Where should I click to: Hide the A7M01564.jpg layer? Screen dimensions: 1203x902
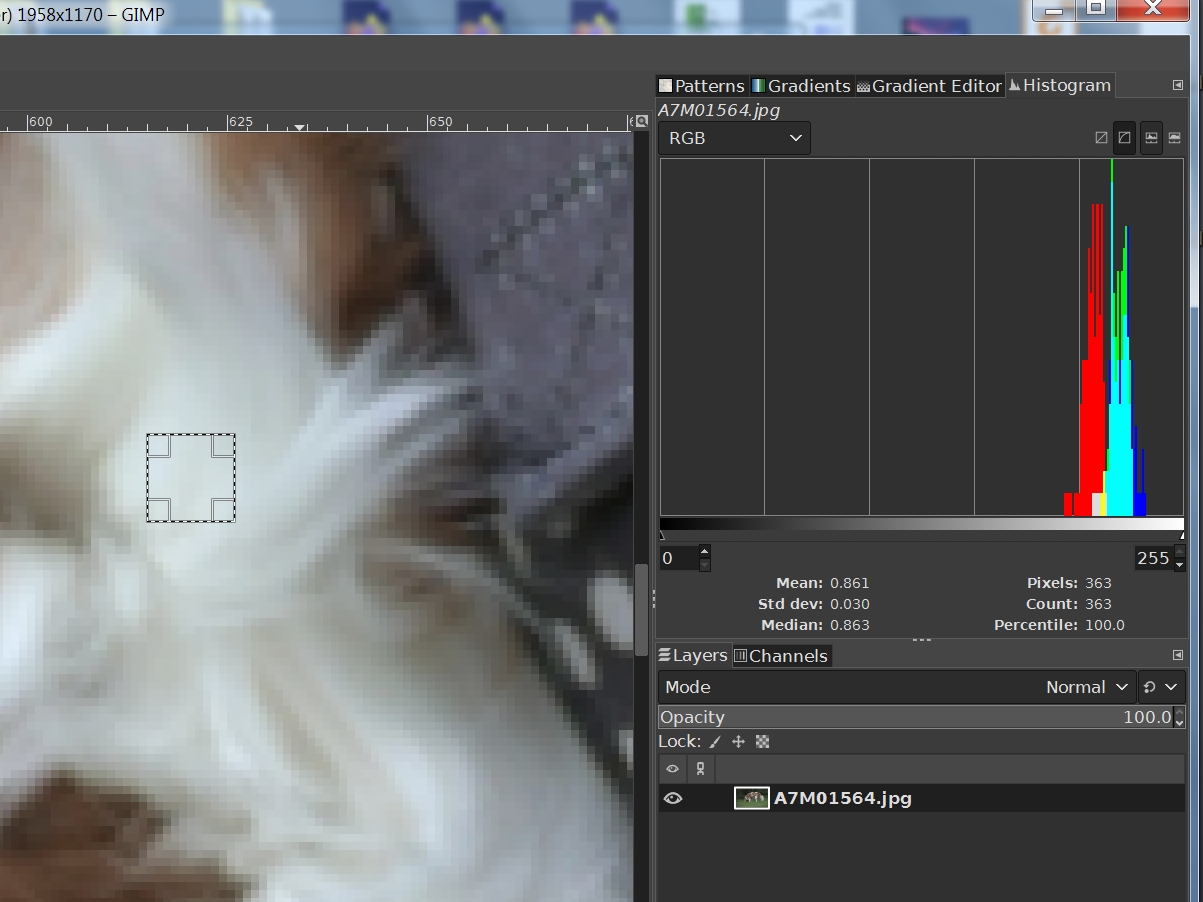pos(673,798)
